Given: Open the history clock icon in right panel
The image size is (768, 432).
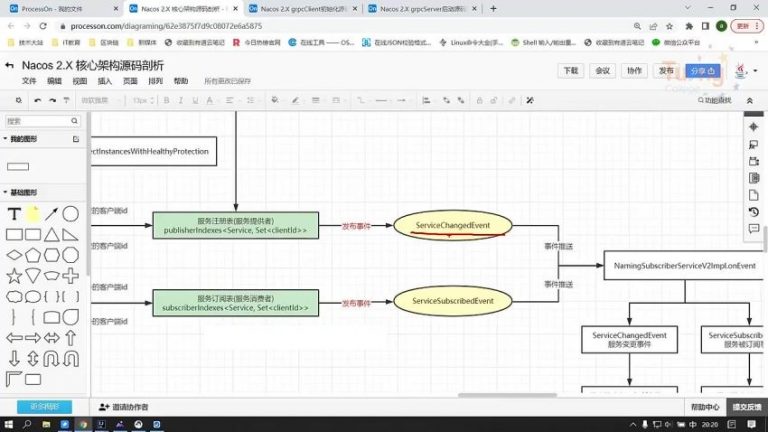Looking at the screenshot, I should 754,212.
